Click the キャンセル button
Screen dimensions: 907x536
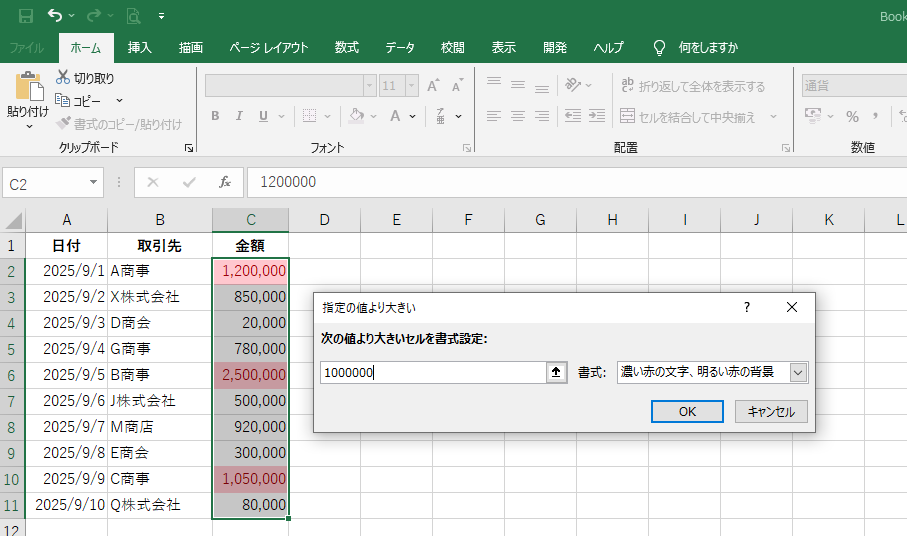tap(771, 412)
